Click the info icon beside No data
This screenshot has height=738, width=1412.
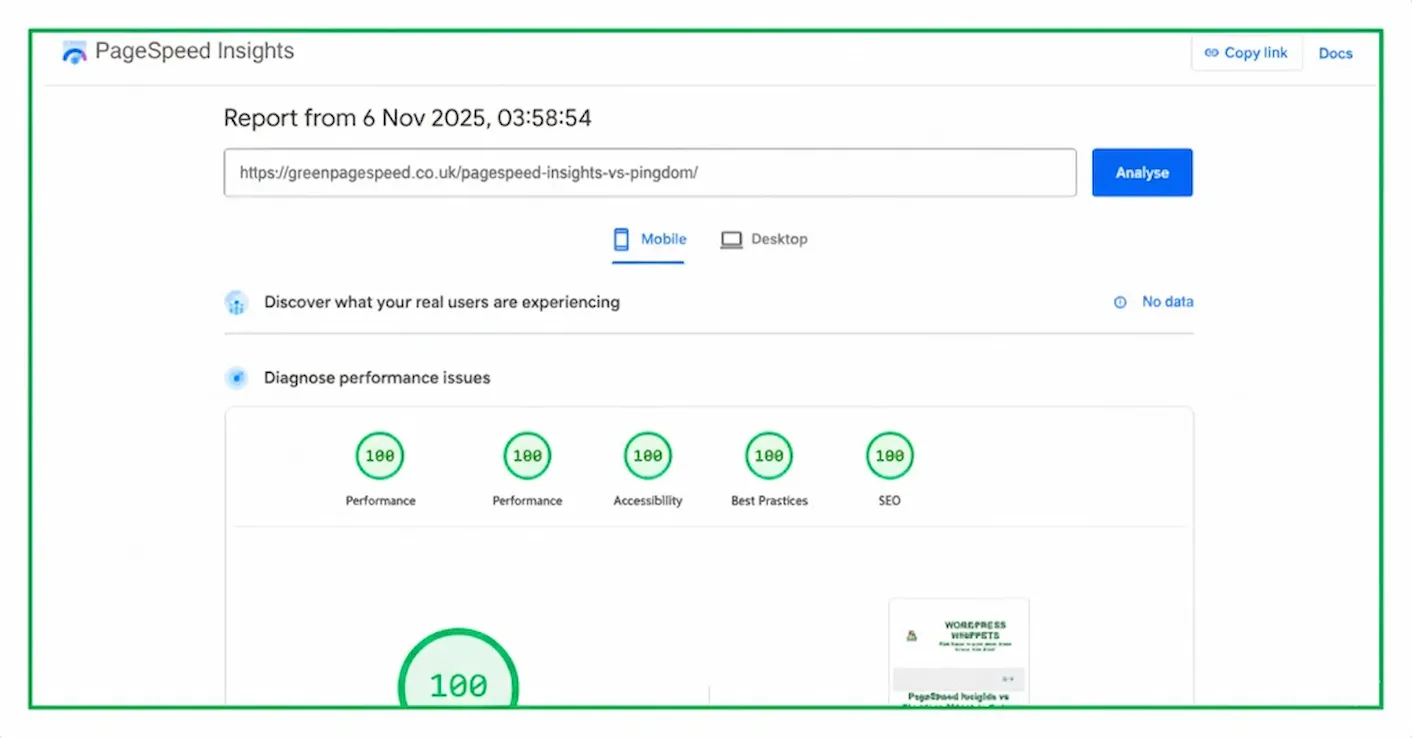coord(1120,302)
